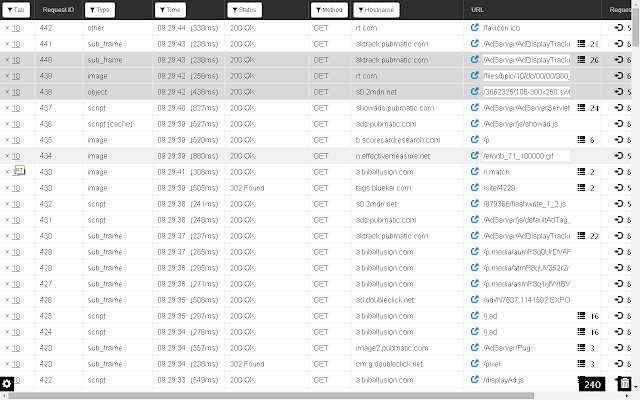Click request headers arrow icon for request 431
The width and height of the screenshot is (640, 400).
[x=619, y=219]
